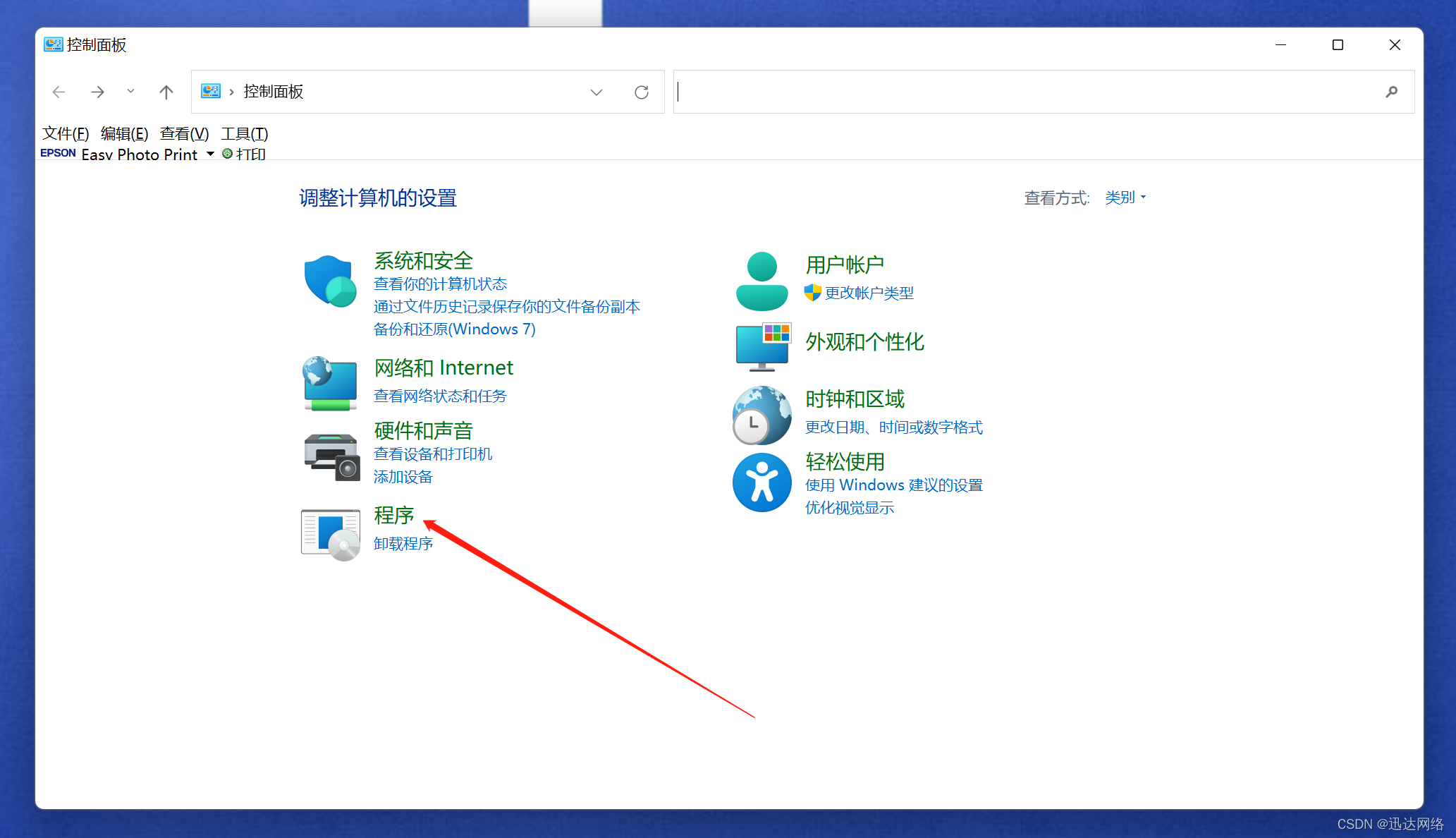This screenshot has width=1456, height=838.
Task: Click the search magnifier icon
Action: [x=1391, y=92]
